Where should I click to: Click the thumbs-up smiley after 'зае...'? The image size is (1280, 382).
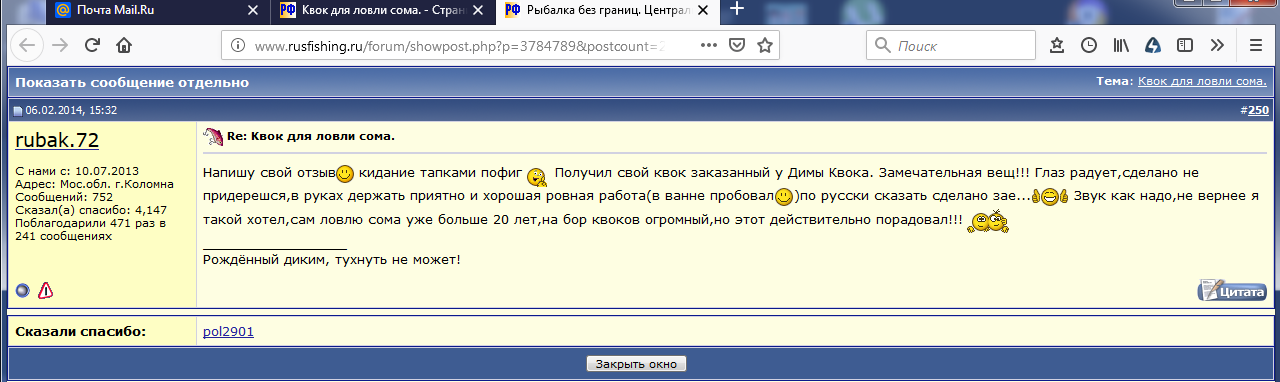[x=1050, y=197]
